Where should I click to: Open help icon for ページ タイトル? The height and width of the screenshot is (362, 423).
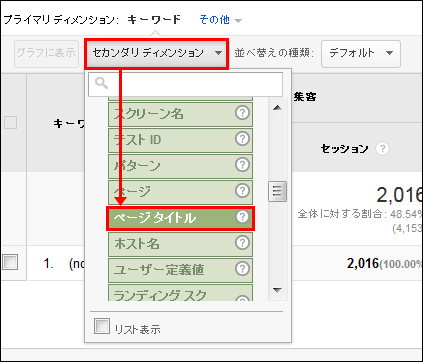[242, 217]
